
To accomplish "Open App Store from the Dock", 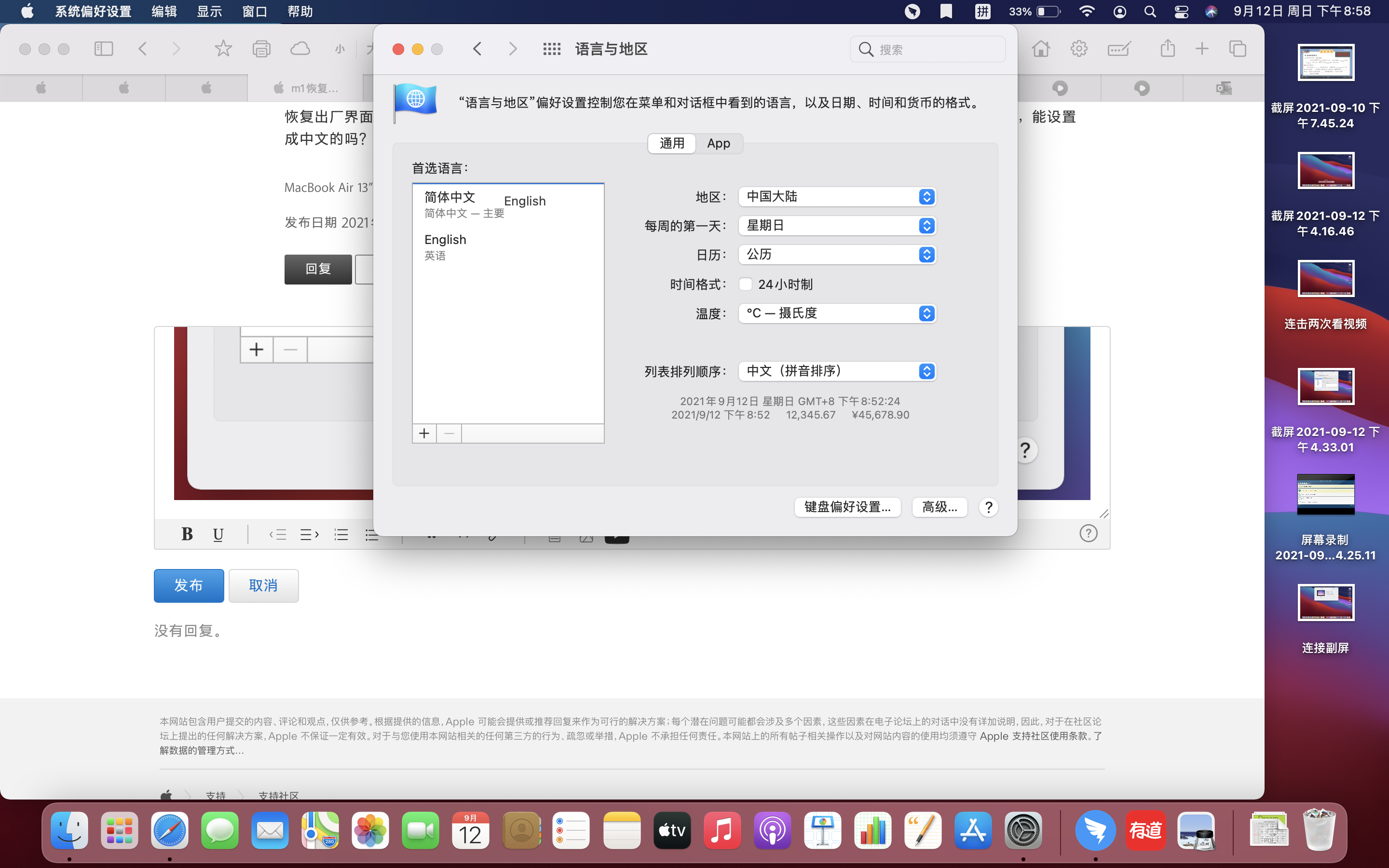I will coord(973,830).
